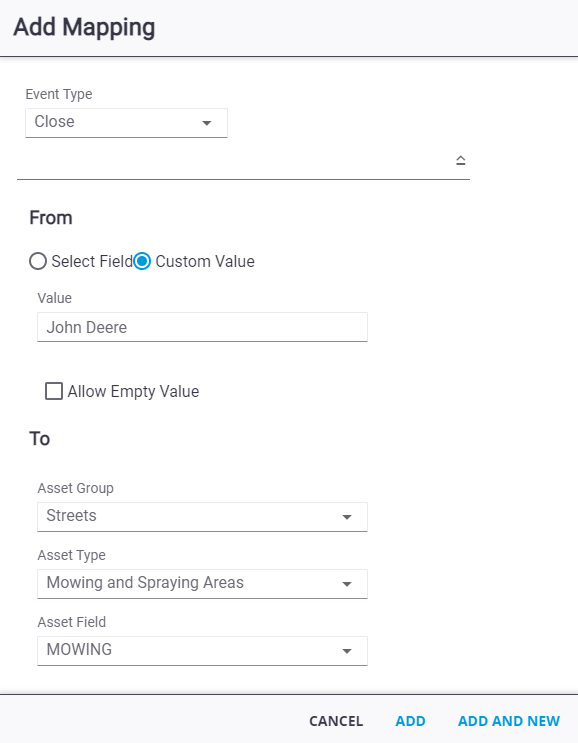Click the Allow Empty Value label text

pos(133,391)
